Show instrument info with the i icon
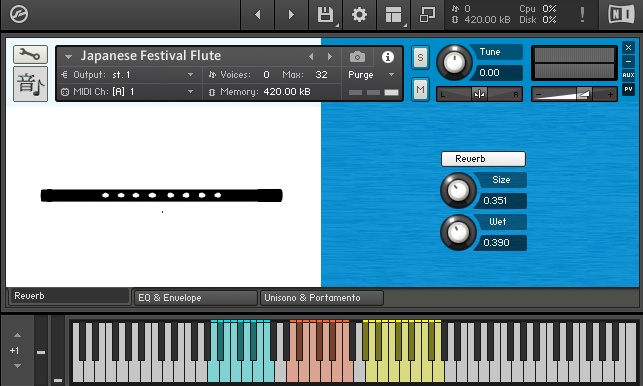Viewport: 643px width, 386px height. click(388, 57)
